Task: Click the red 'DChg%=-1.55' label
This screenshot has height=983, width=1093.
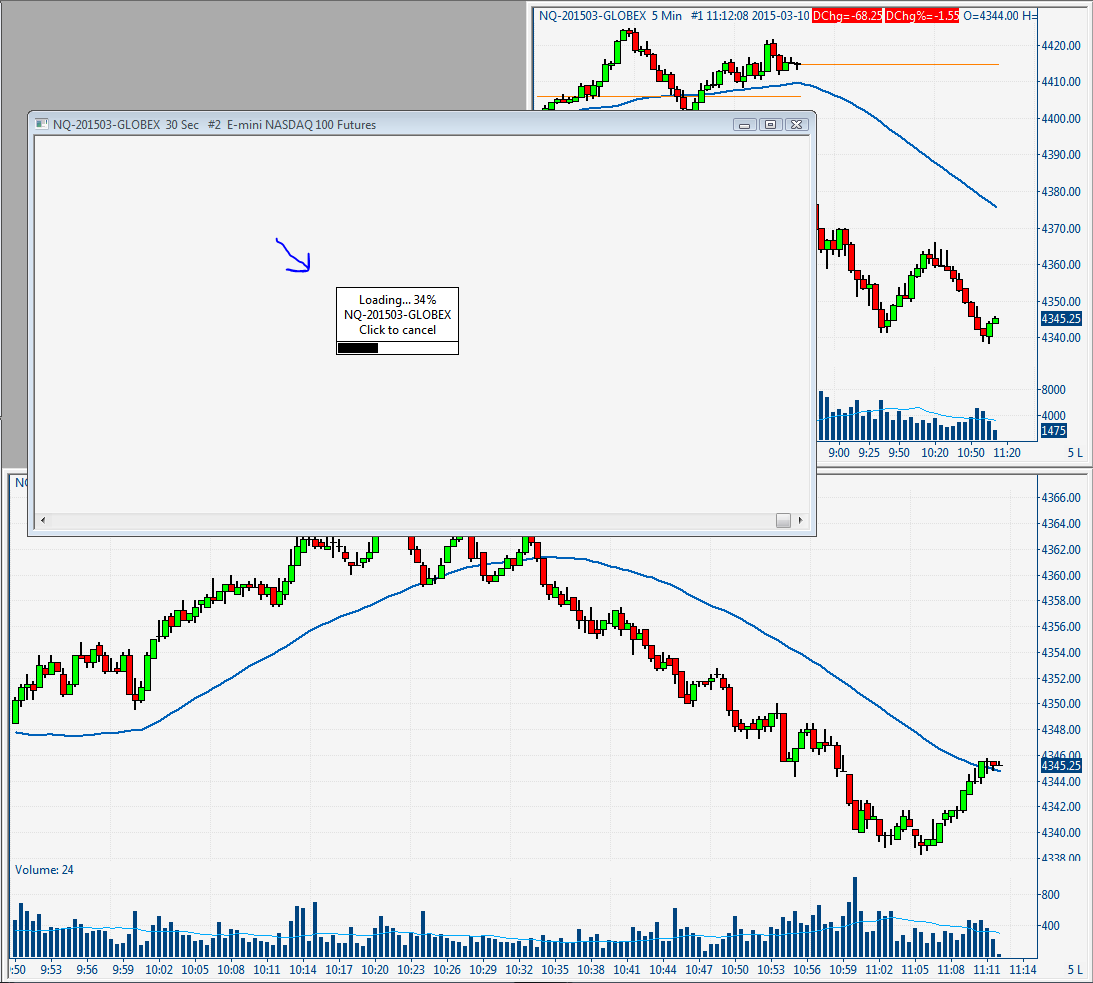Action: tap(922, 15)
